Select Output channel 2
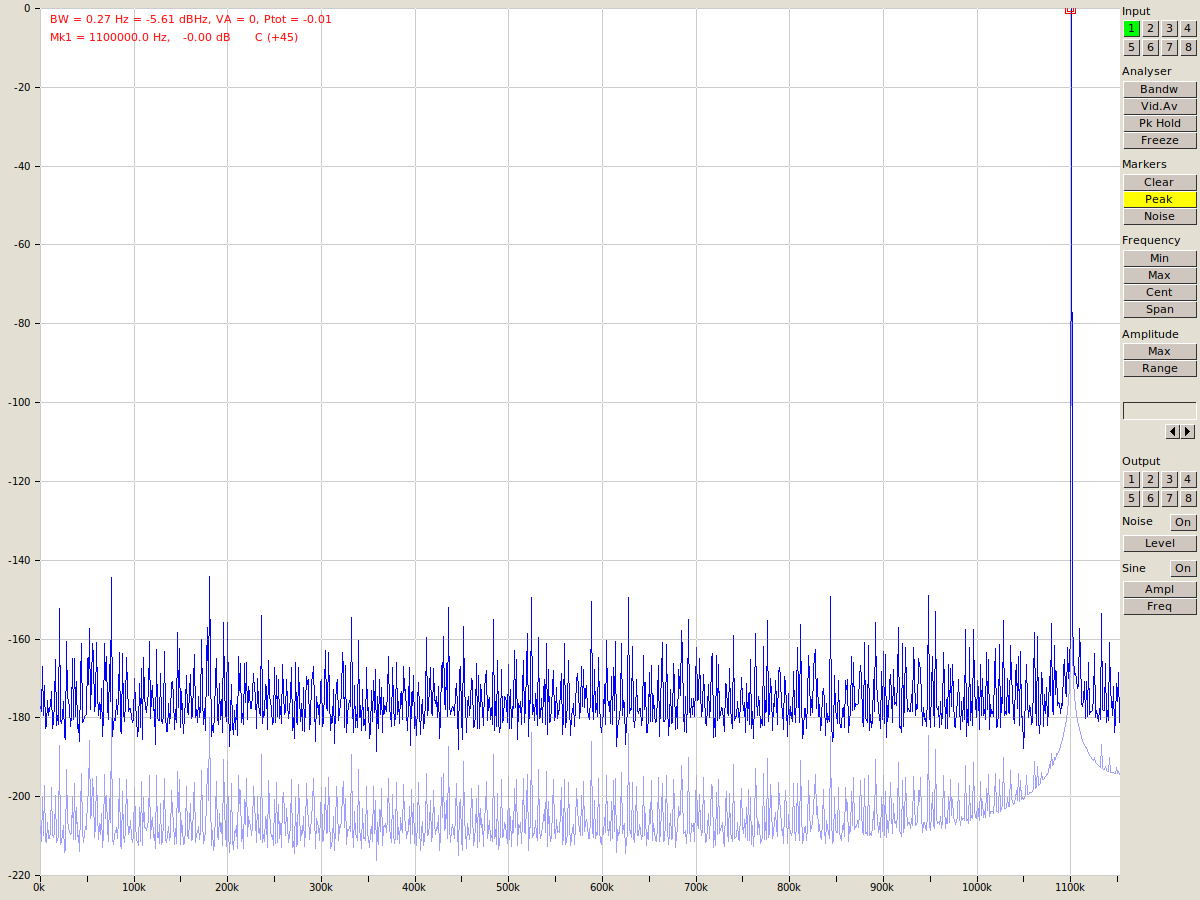This screenshot has width=1200, height=900. click(x=1150, y=479)
